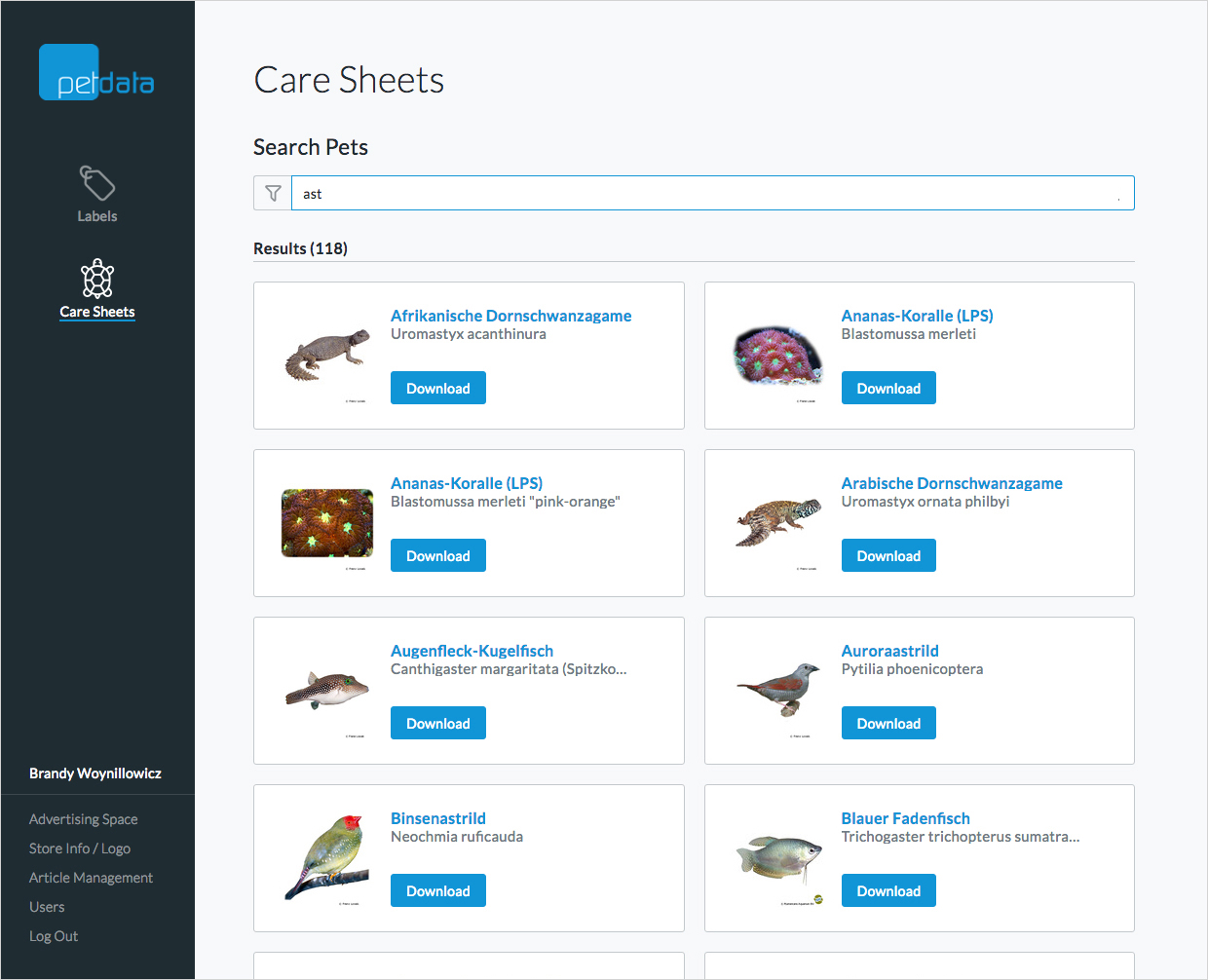Open the Blauer Fadenfisch link
The image size is (1208, 980).
coord(905,818)
